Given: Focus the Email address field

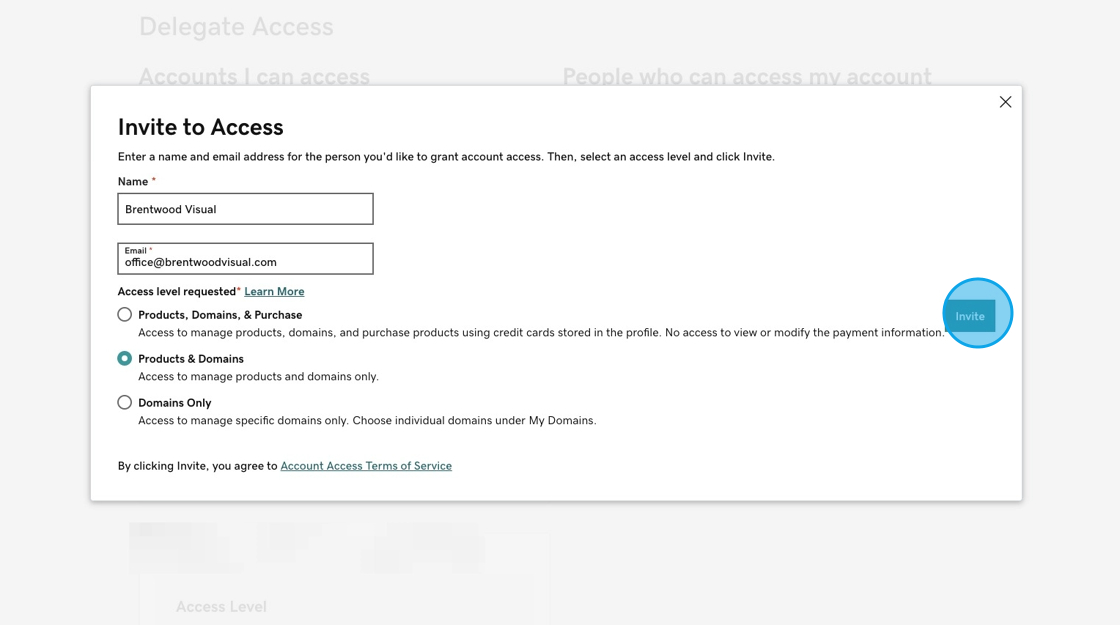Looking at the screenshot, I should pyautogui.click(x=245, y=259).
